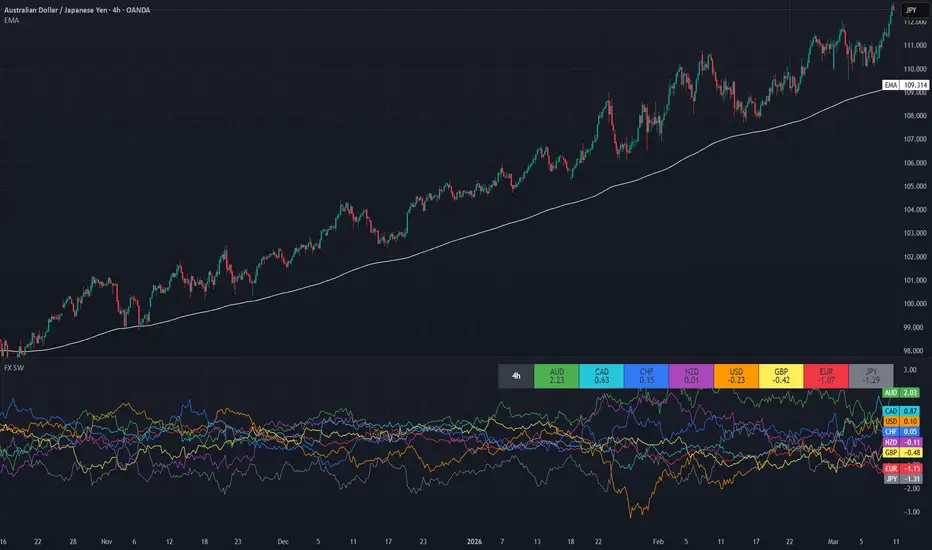Click the 105.000 price scale value
932x550 pixels.
point(915,186)
